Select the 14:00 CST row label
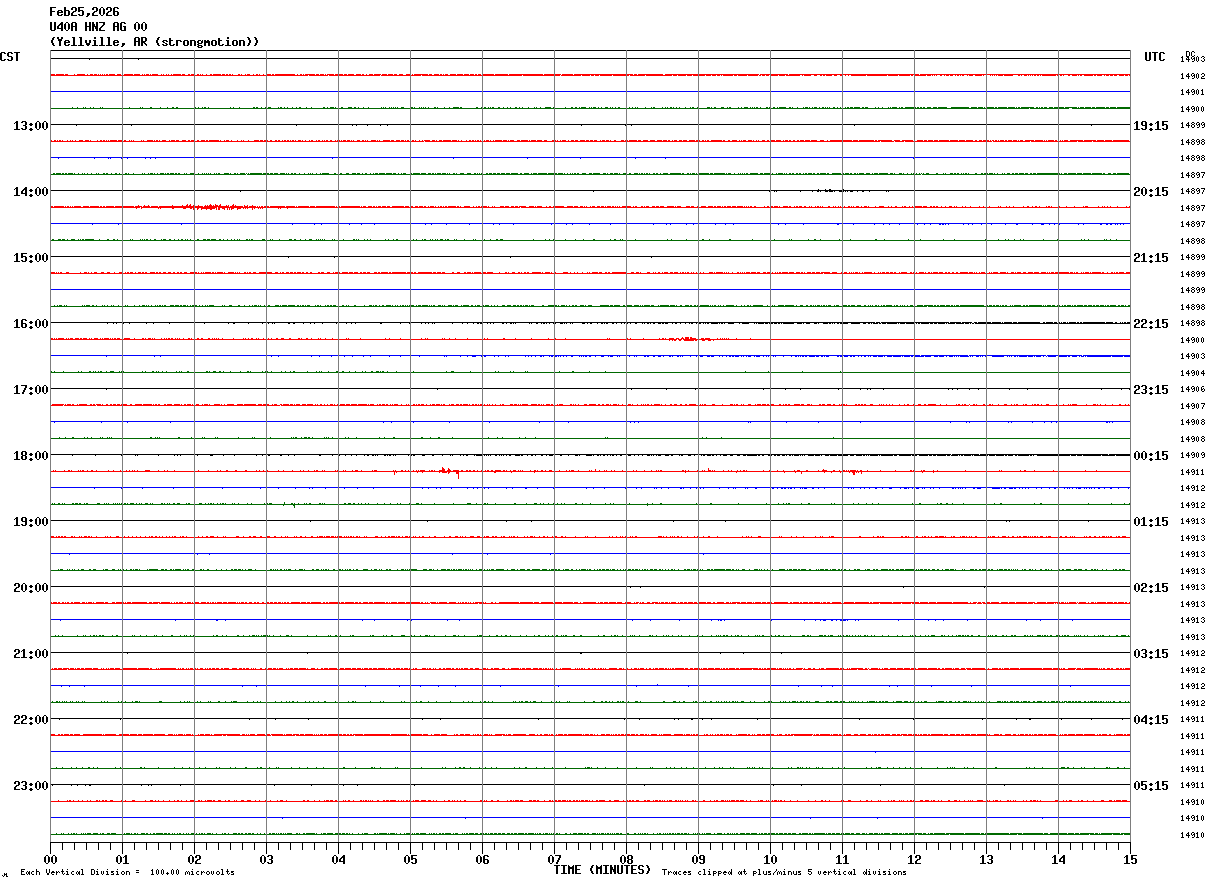1210x886 pixels. click(31, 192)
